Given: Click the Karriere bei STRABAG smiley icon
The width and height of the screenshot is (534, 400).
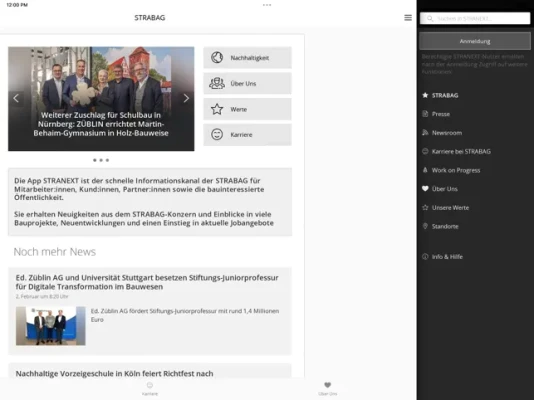Looking at the screenshot, I should 425,151.
